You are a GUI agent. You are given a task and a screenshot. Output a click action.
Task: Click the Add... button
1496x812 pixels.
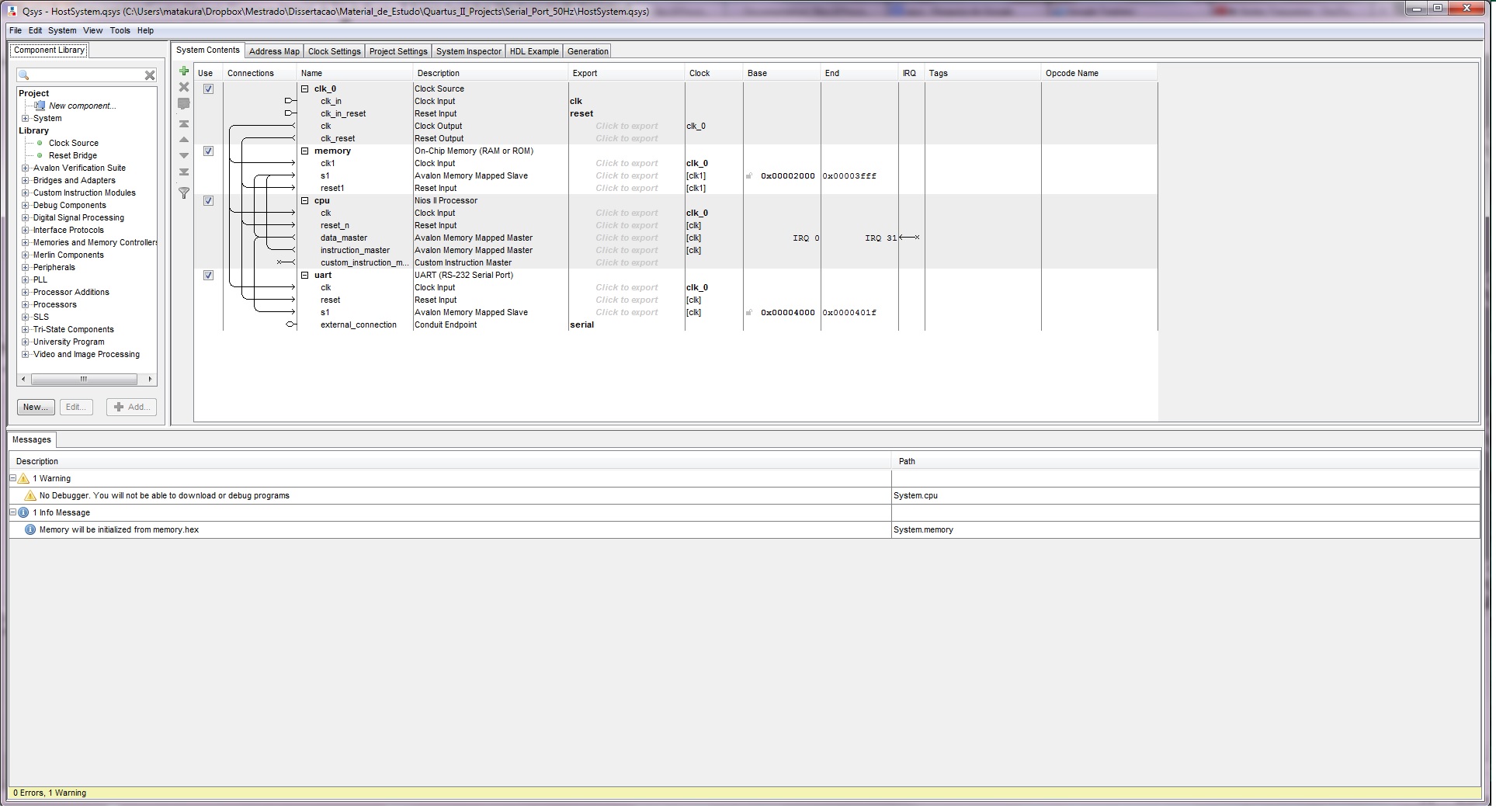(132, 407)
